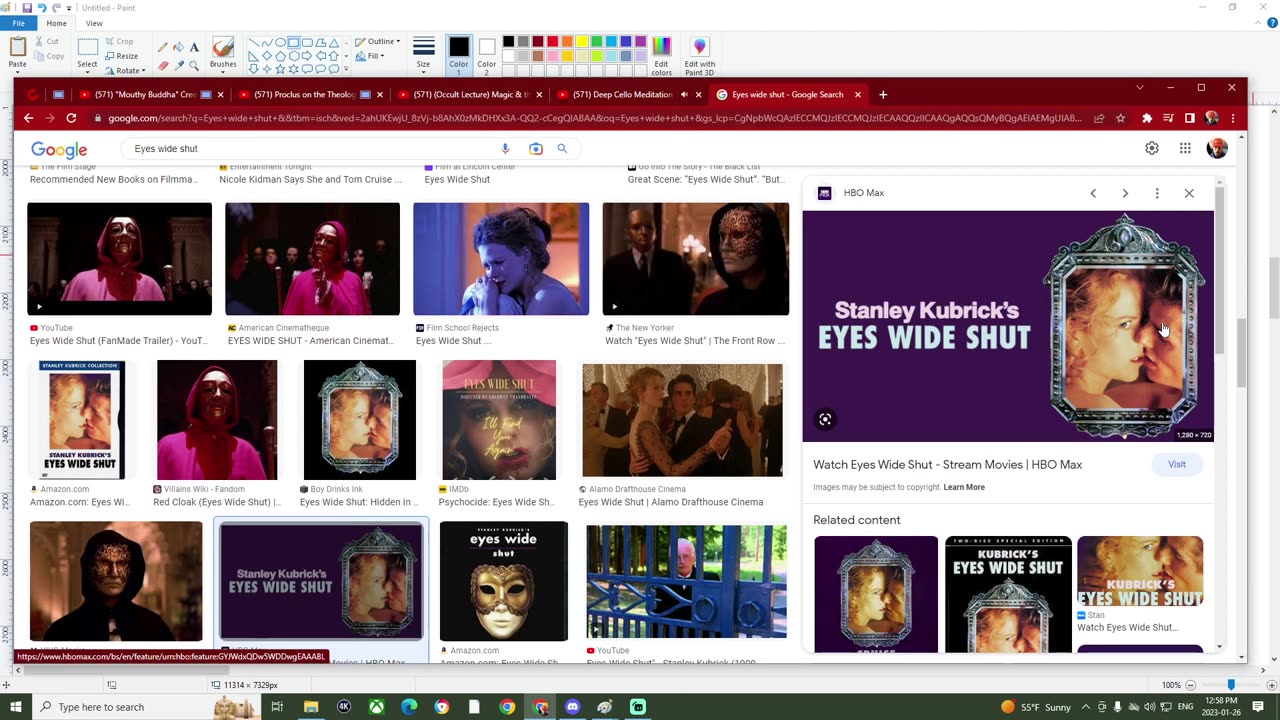Screen dimensions: 1280x720
Task: Expand the Size line thickness dropdown
Action: point(423,70)
